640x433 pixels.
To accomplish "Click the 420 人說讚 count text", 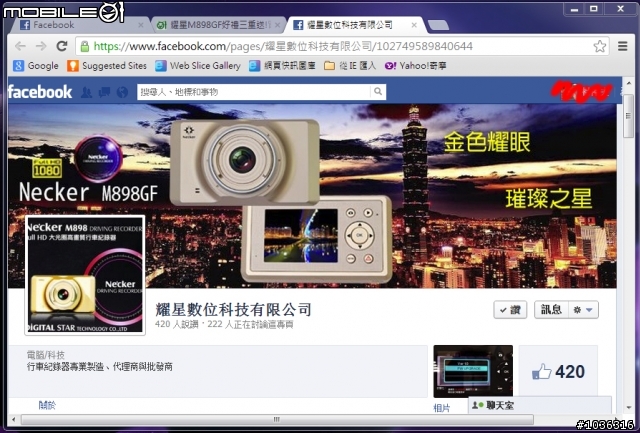I will click(179, 325).
